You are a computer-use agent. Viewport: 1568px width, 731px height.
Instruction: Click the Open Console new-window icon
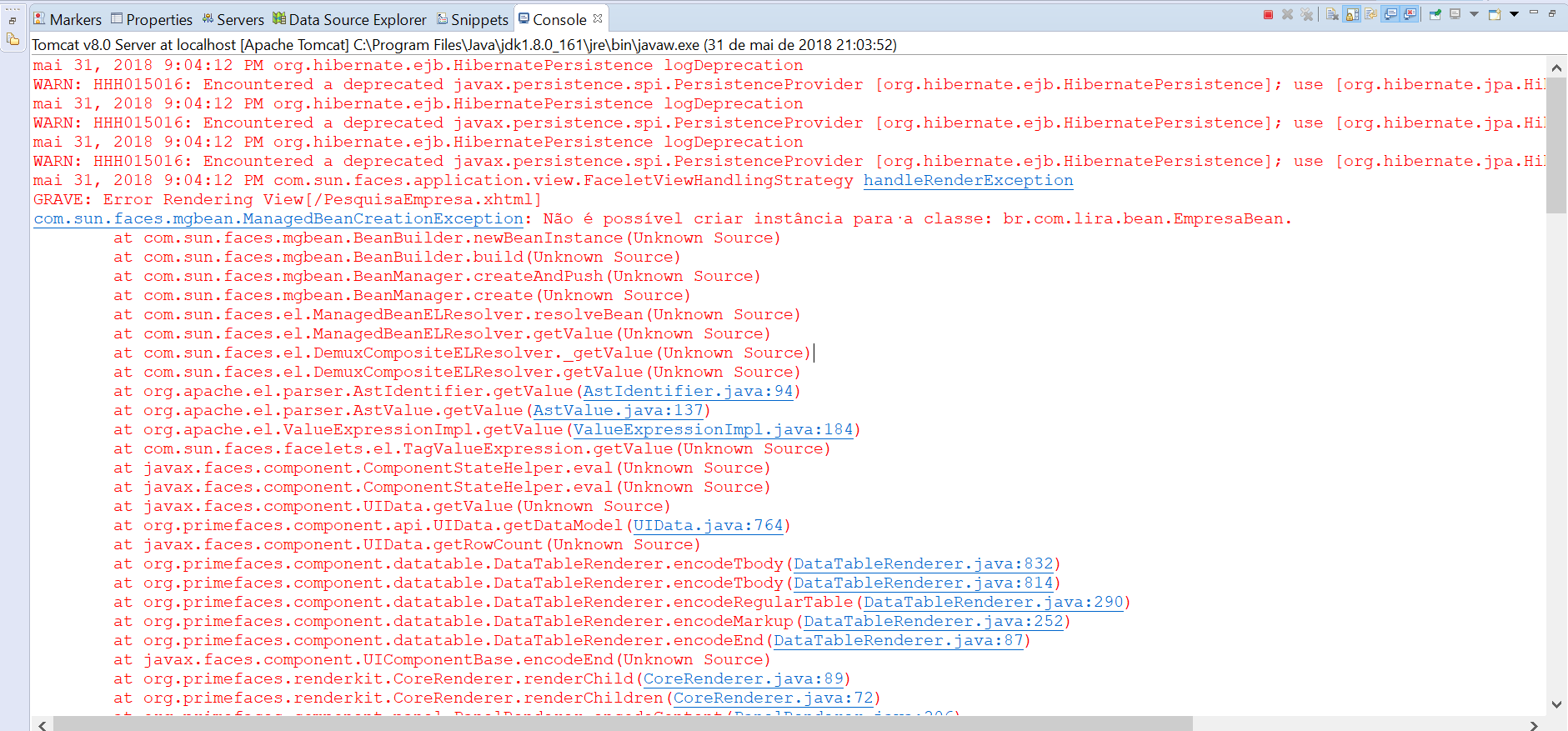pos(1494,14)
